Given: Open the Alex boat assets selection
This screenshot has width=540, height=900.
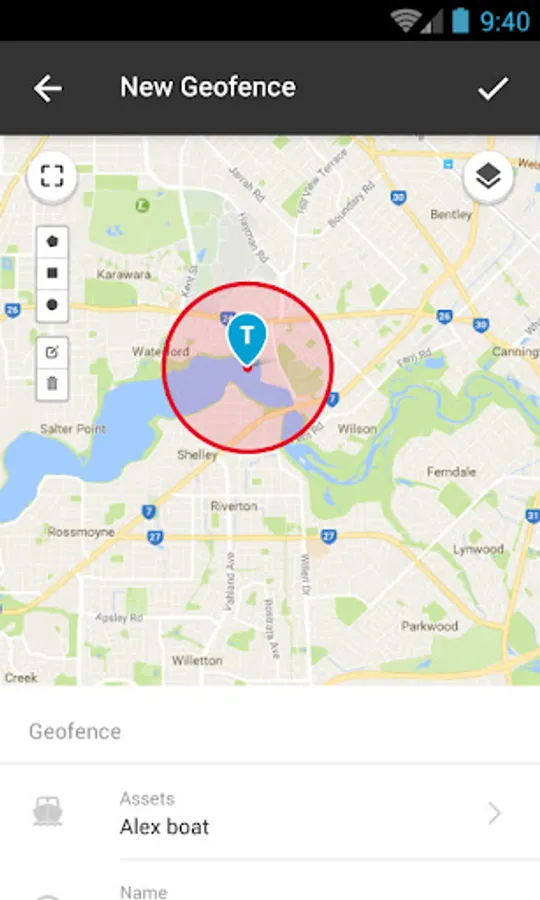Looking at the screenshot, I should [270, 813].
